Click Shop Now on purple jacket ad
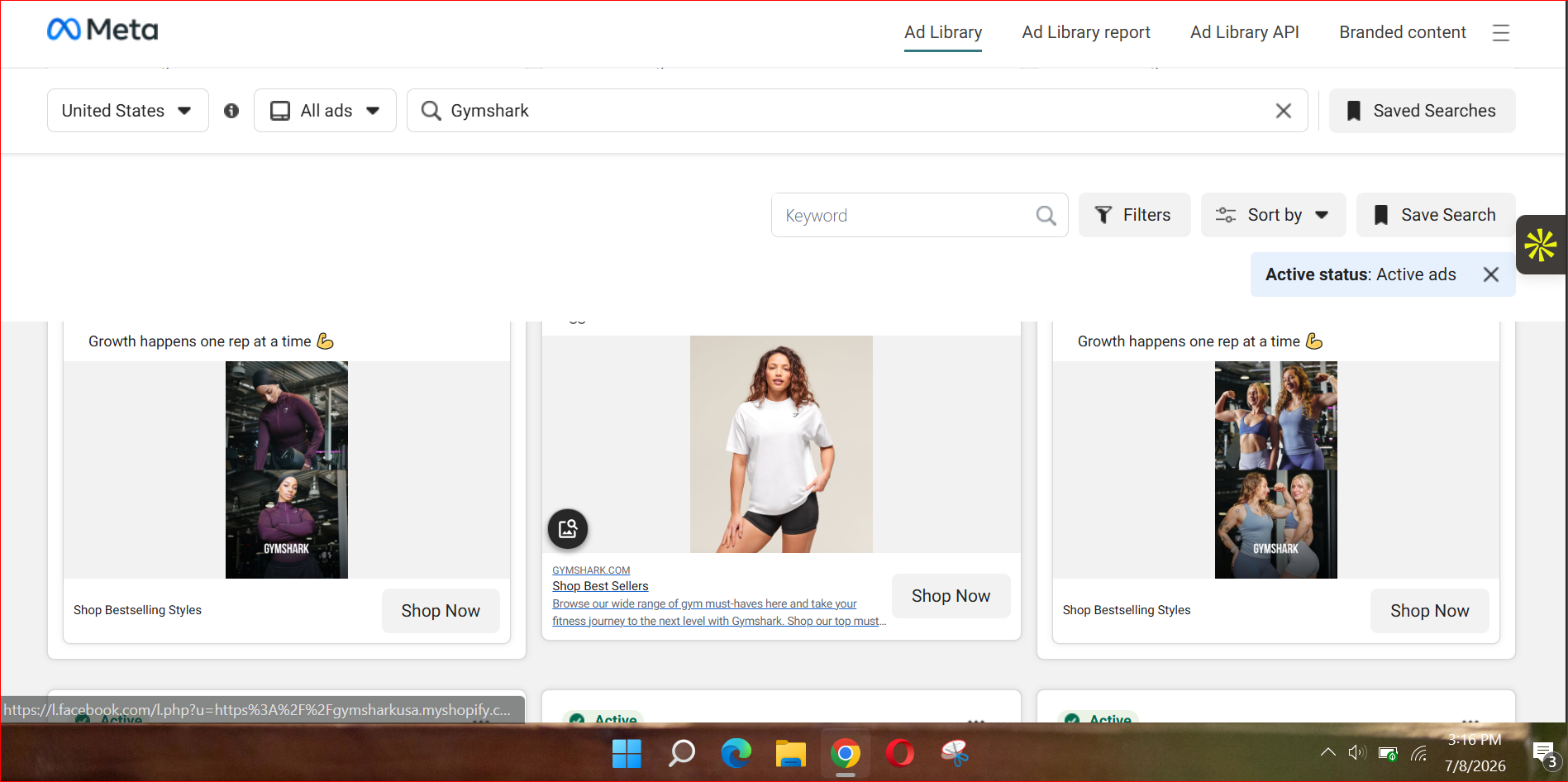This screenshot has width=1568, height=782. pyautogui.click(x=441, y=611)
